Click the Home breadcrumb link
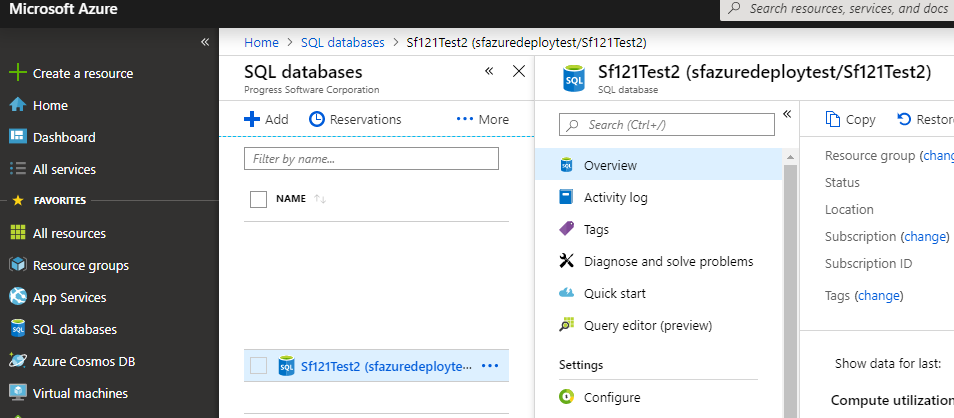The width and height of the screenshot is (954, 418). click(261, 42)
